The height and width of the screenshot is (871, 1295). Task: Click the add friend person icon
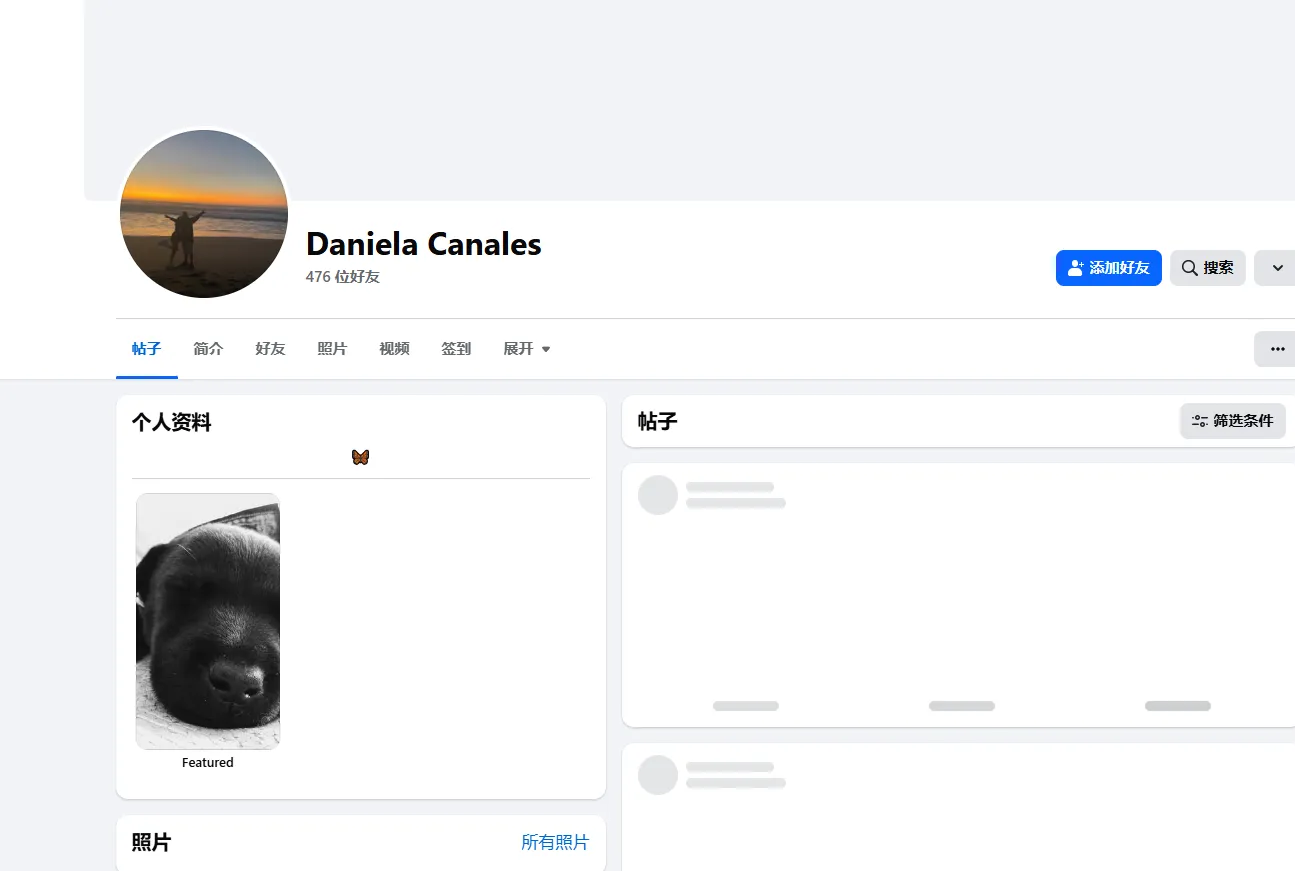(1076, 268)
